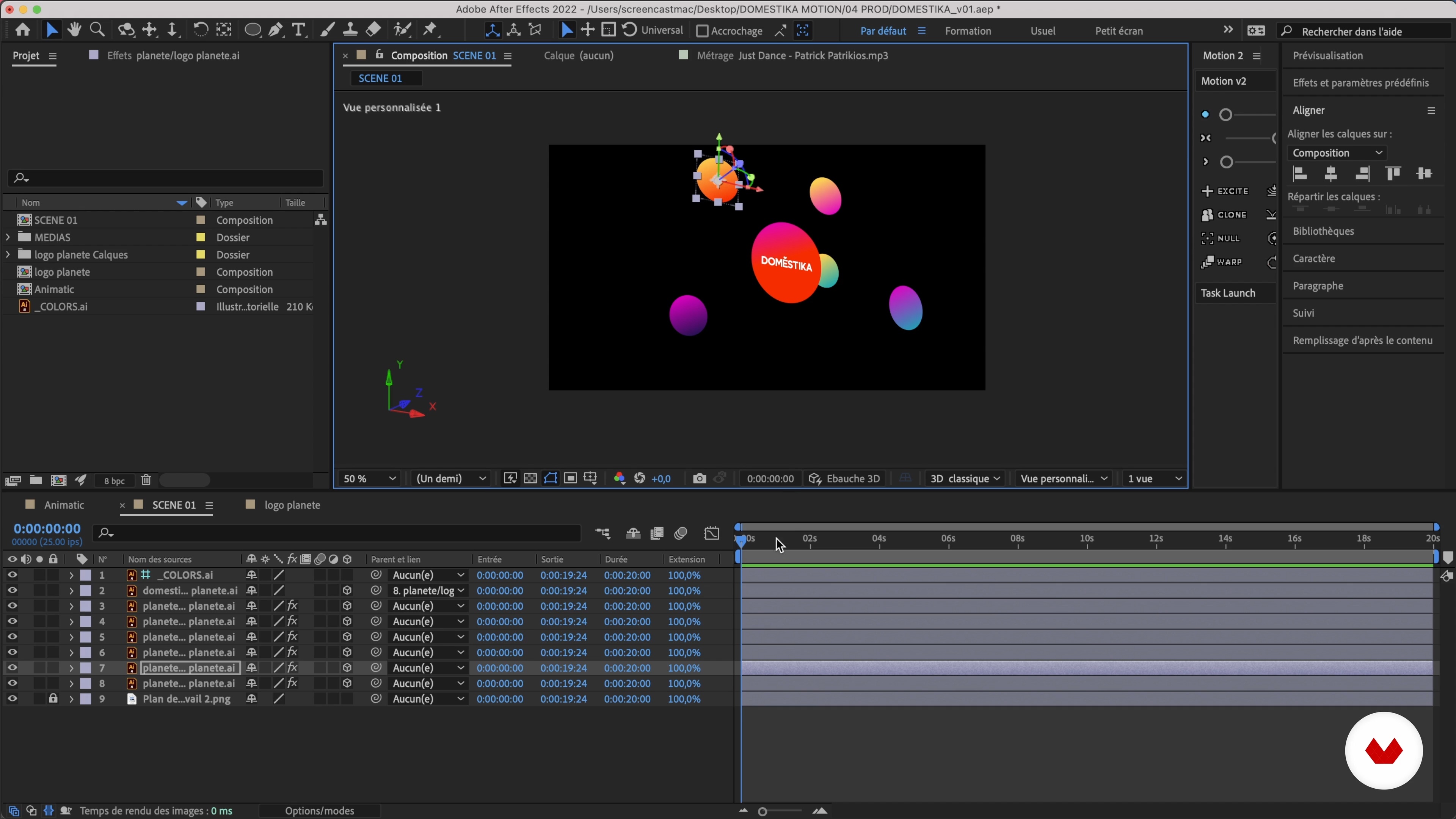
Task: Go to the Home screen icon
Action: click(x=23, y=30)
